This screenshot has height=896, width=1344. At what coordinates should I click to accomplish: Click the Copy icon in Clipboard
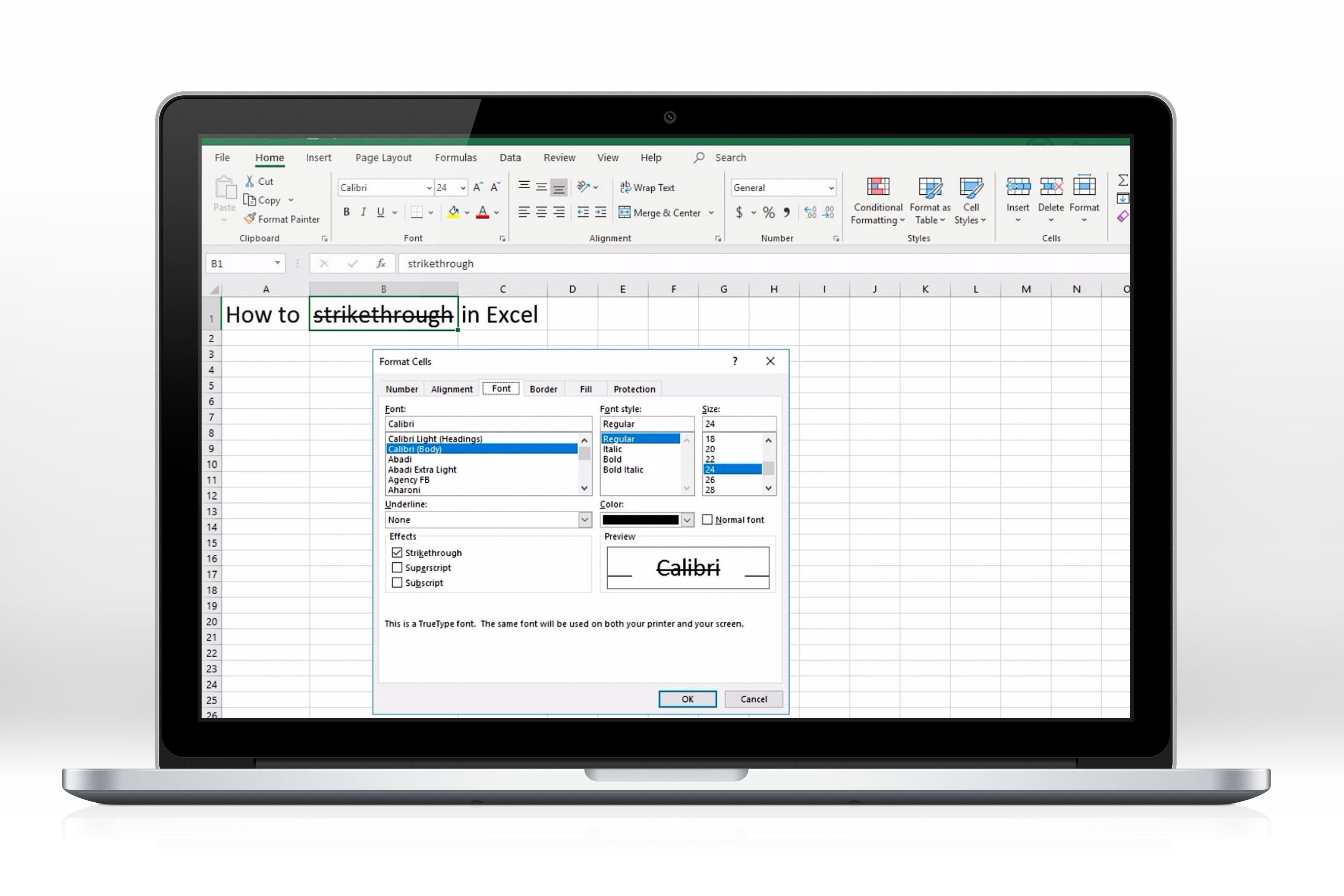250,200
